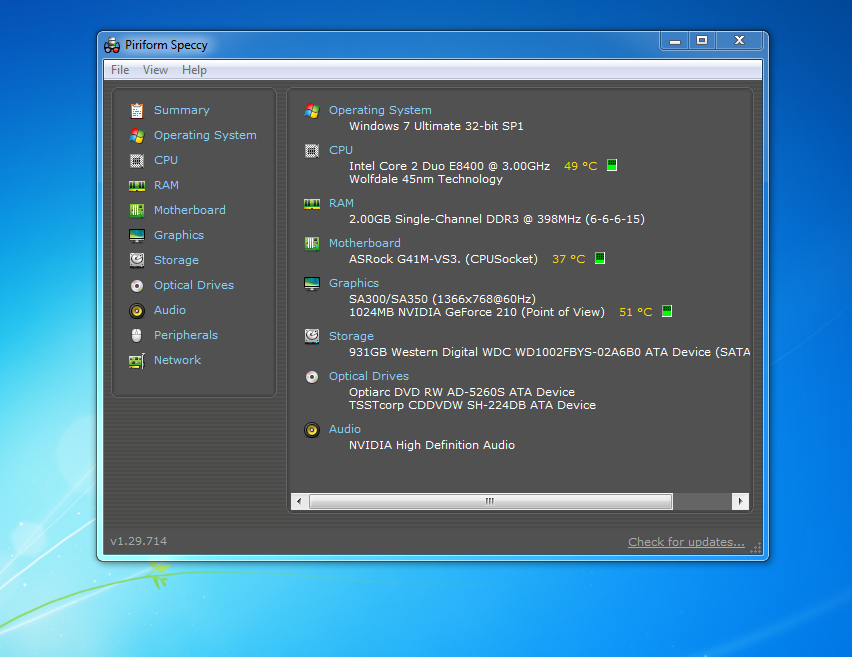Image resolution: width=852 pixels, height=657 pixels.
Task: Open the RAM module icon in sidebar
Action: point(137,185)
